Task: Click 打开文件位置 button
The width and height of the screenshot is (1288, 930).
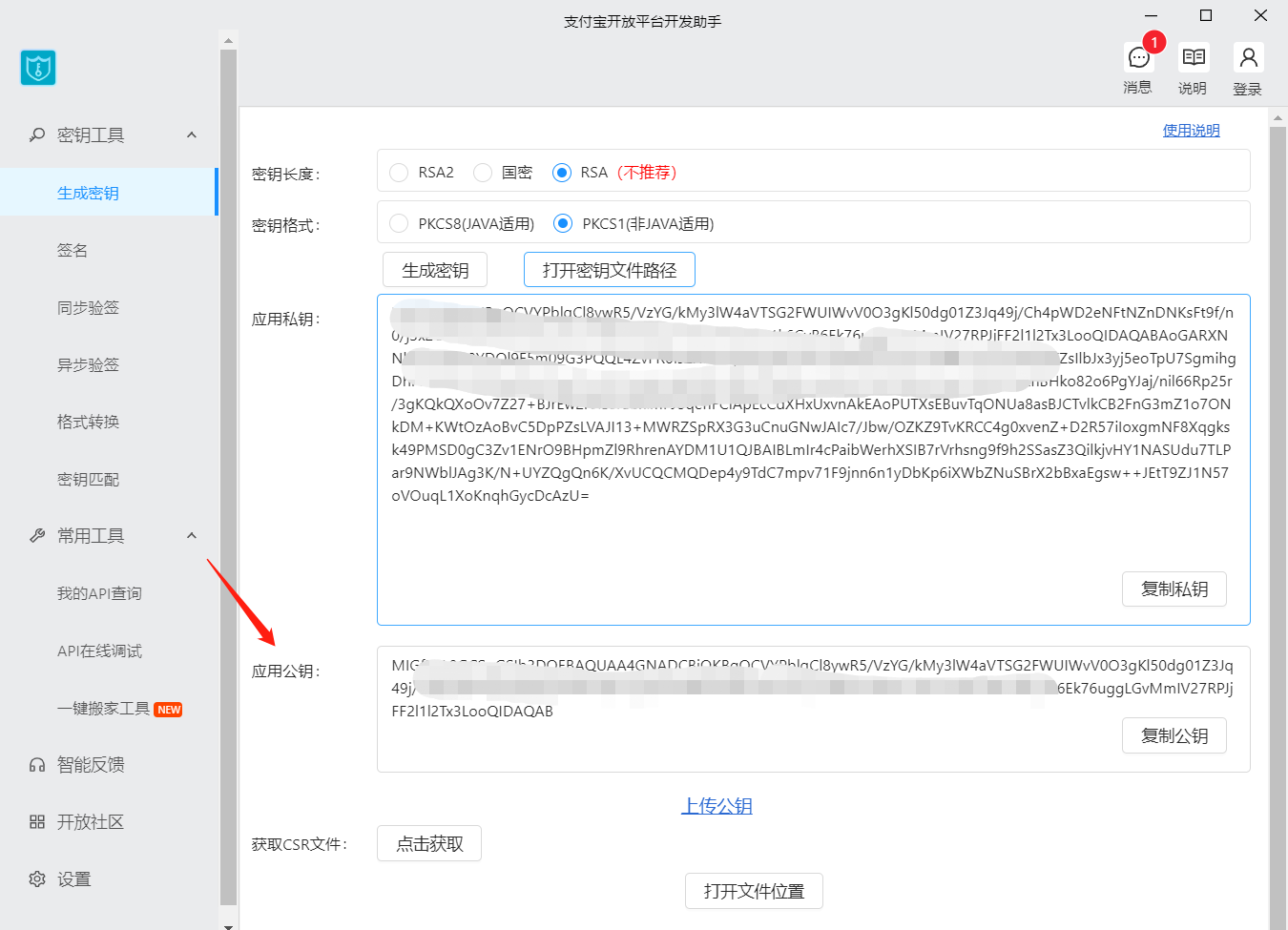Action: (754, 891)
